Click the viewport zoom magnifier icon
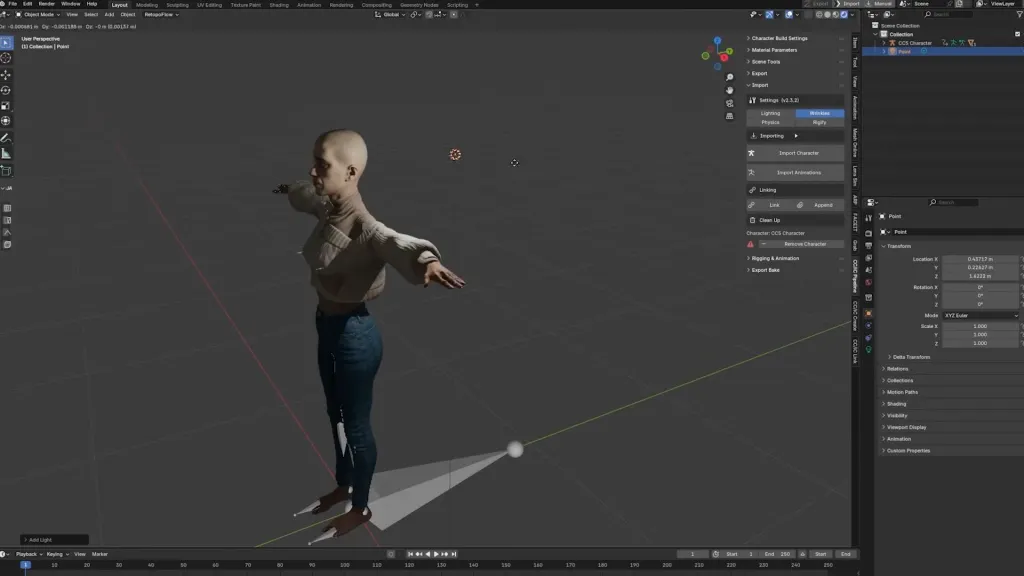Image resolution: width=1024 pixels, height=576 pixels. pyautogui.click(x=730, y=77)
